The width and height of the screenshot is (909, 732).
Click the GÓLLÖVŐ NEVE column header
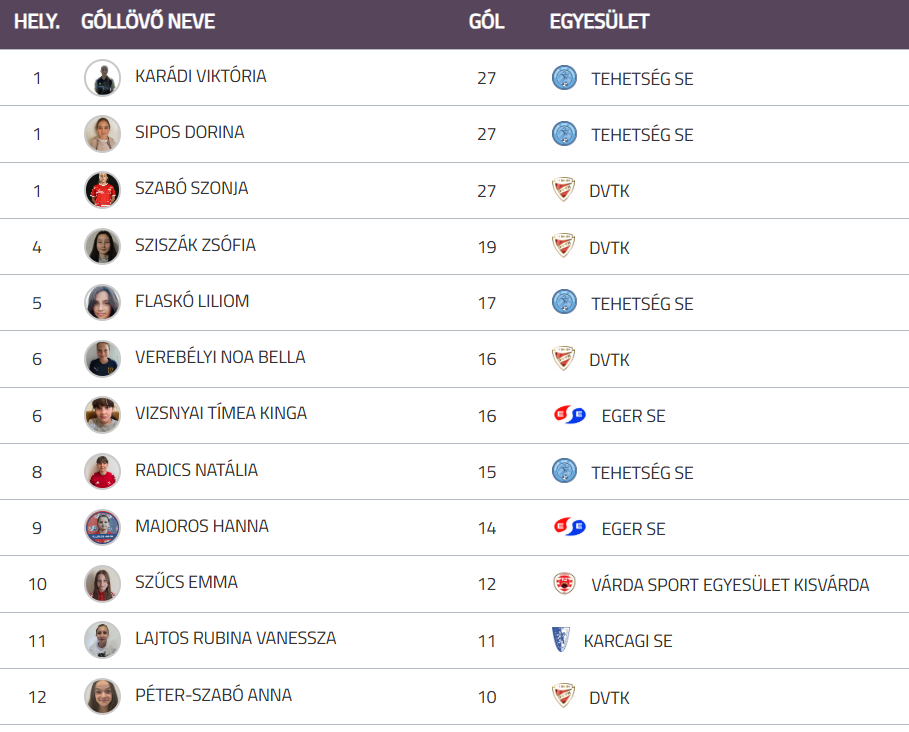click(x=148, y=22)
